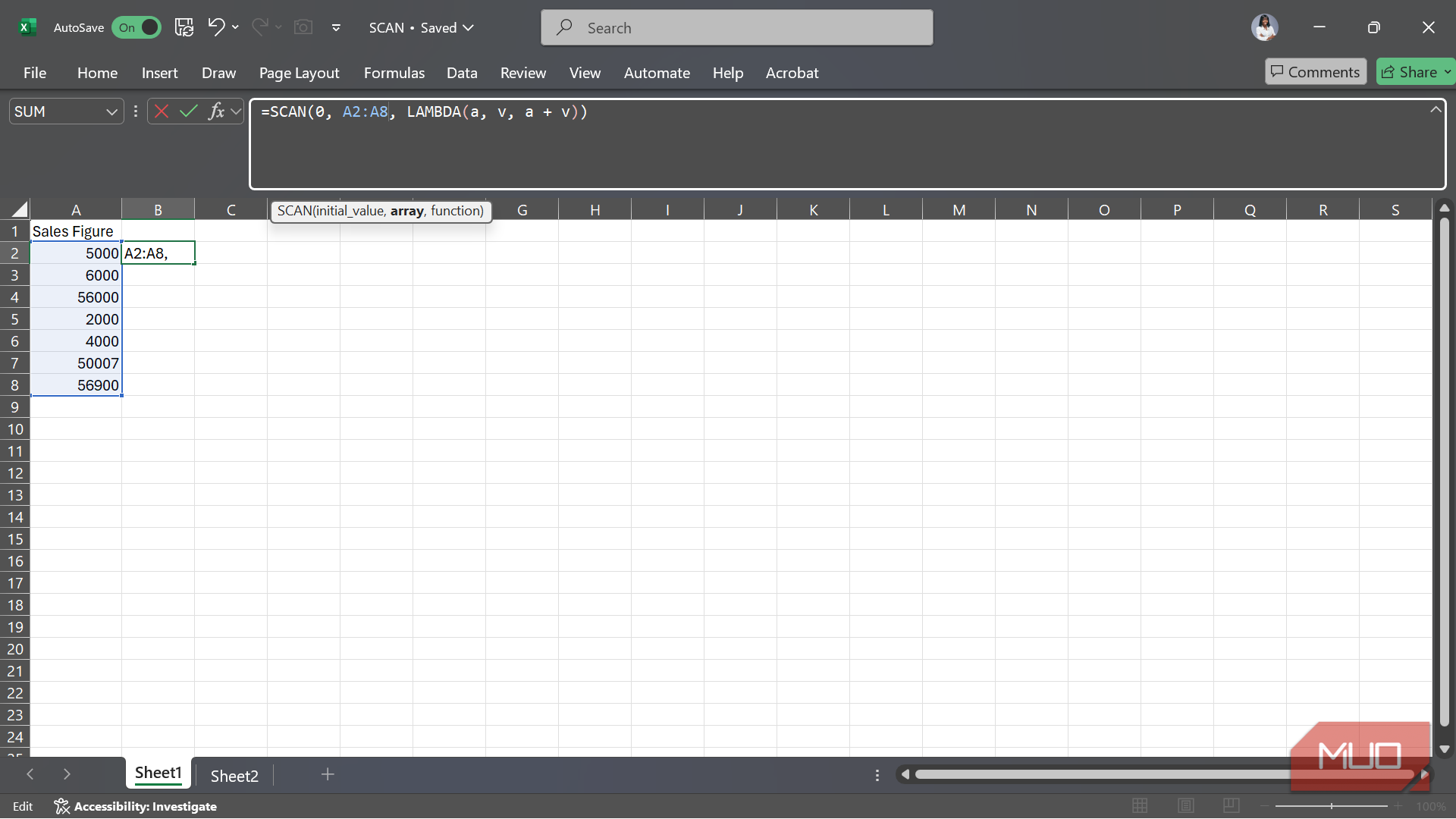This screenshot has height=819, width=1456.
Task: Open the Formulas ribbon tab
Action: [394, 73]
